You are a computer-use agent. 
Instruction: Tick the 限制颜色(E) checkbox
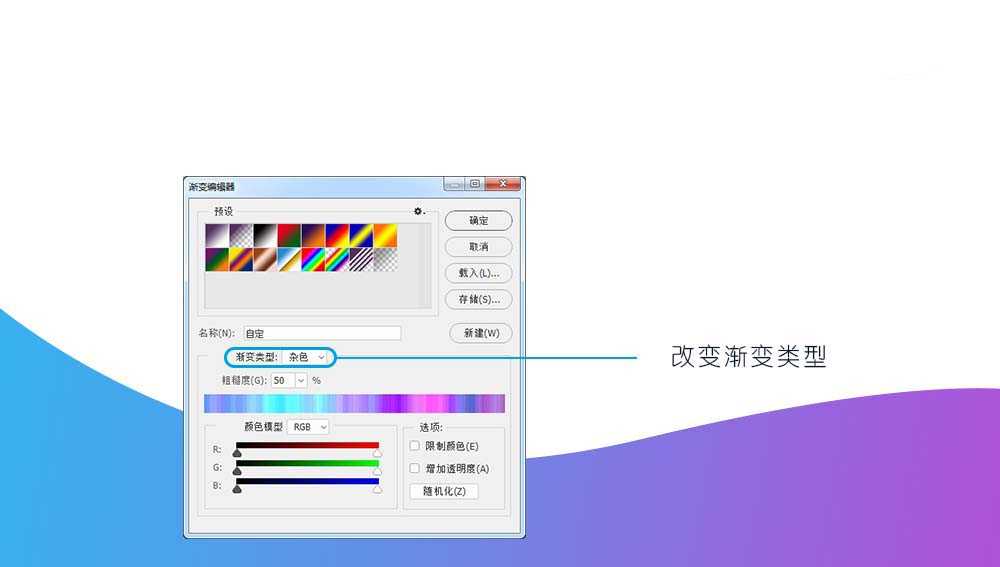point(415,446)
